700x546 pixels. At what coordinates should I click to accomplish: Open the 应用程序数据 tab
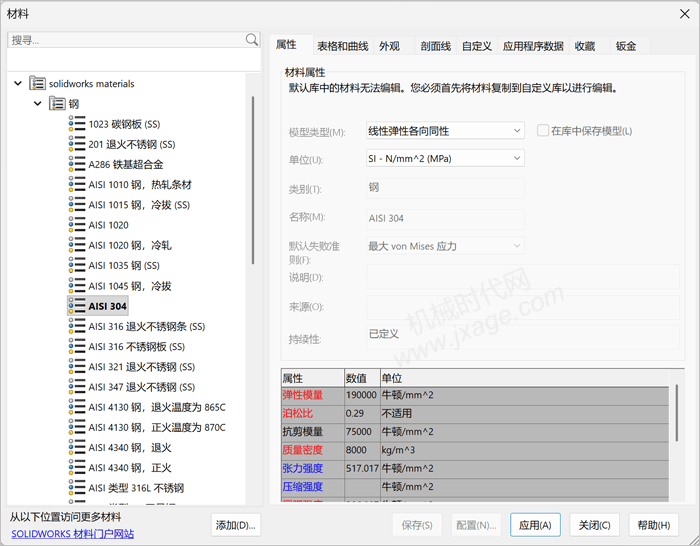coord(533,46)
